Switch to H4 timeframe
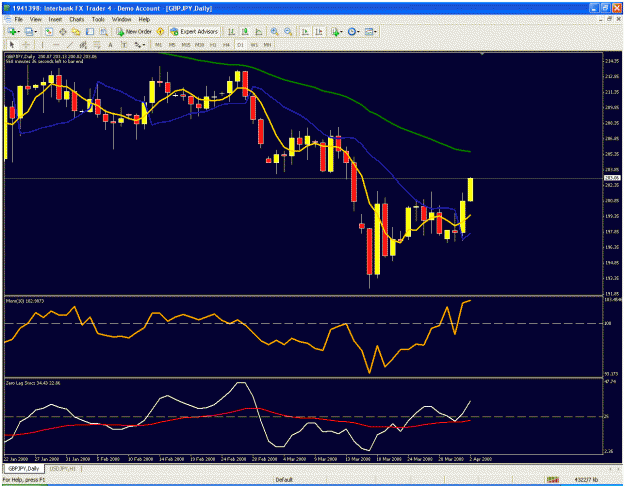Viewport: 625px width, 486px height. (227, 45)
